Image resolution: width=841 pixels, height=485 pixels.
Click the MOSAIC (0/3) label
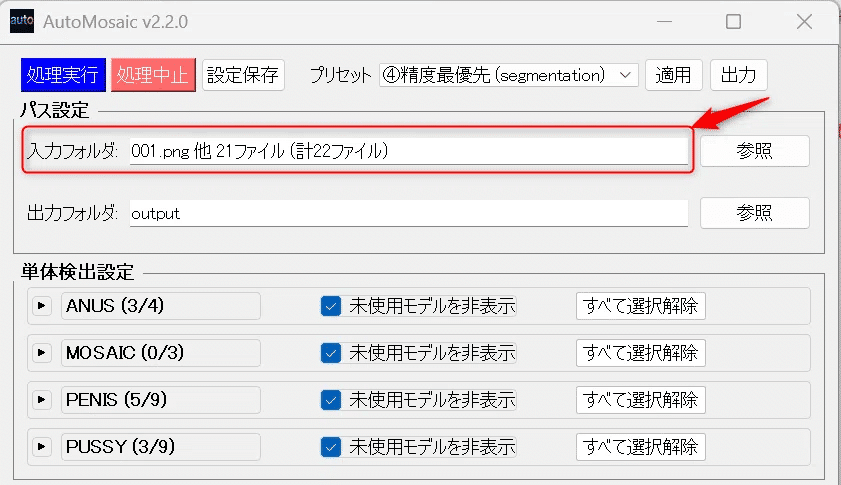tap(161, 353)
